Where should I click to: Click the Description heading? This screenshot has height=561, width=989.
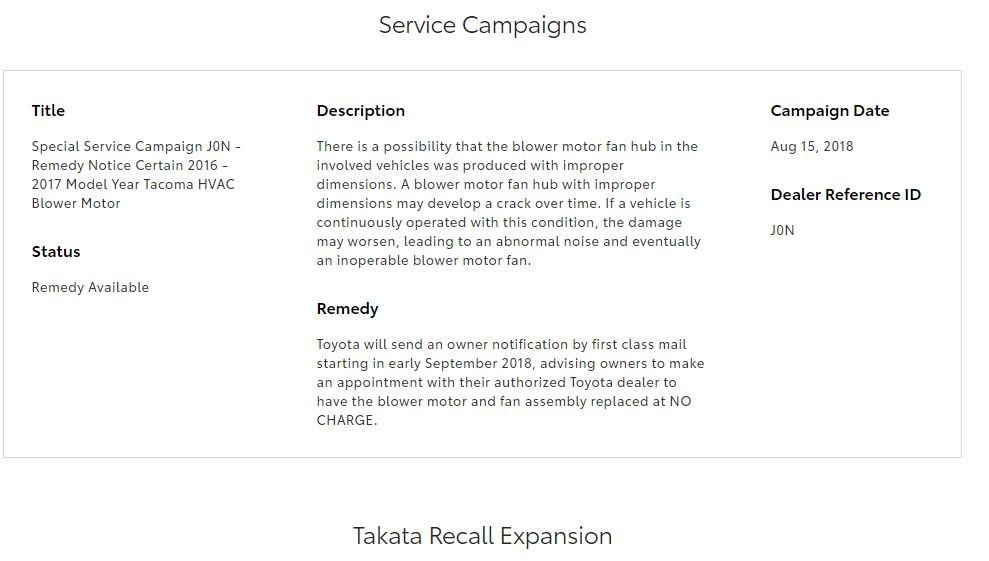(361, 110)
